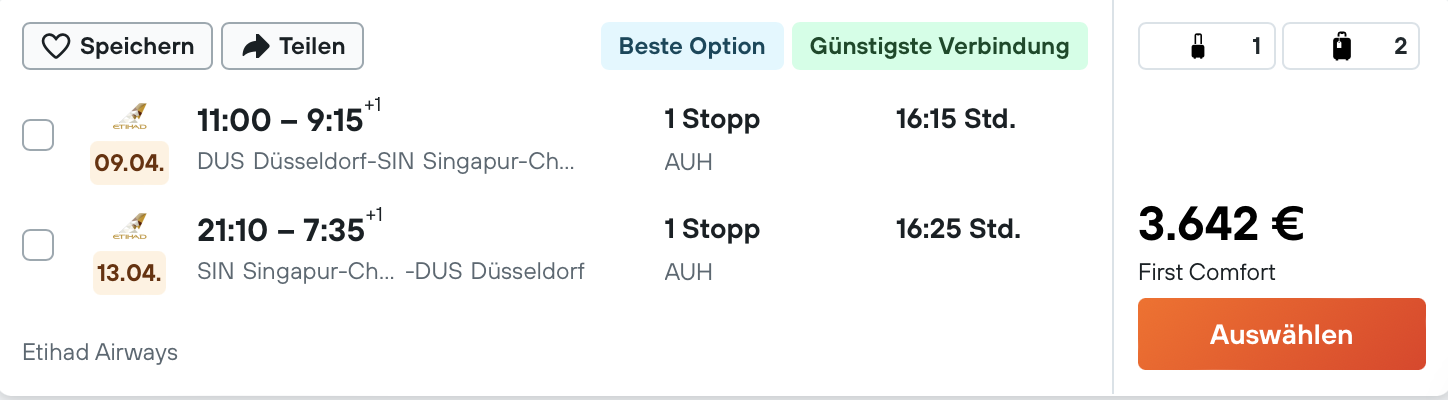Click the Etihad logo on return flight
This screenshot has height=400, width=1448.
click(x=130, y=228)
